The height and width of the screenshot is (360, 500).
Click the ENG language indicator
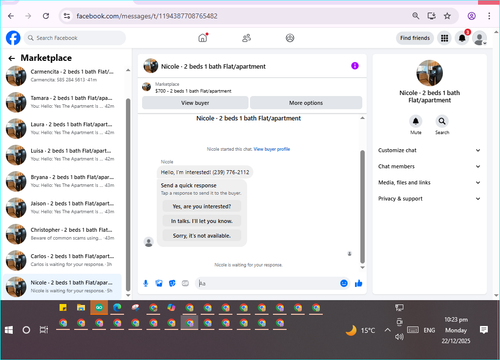pos(429,330)
